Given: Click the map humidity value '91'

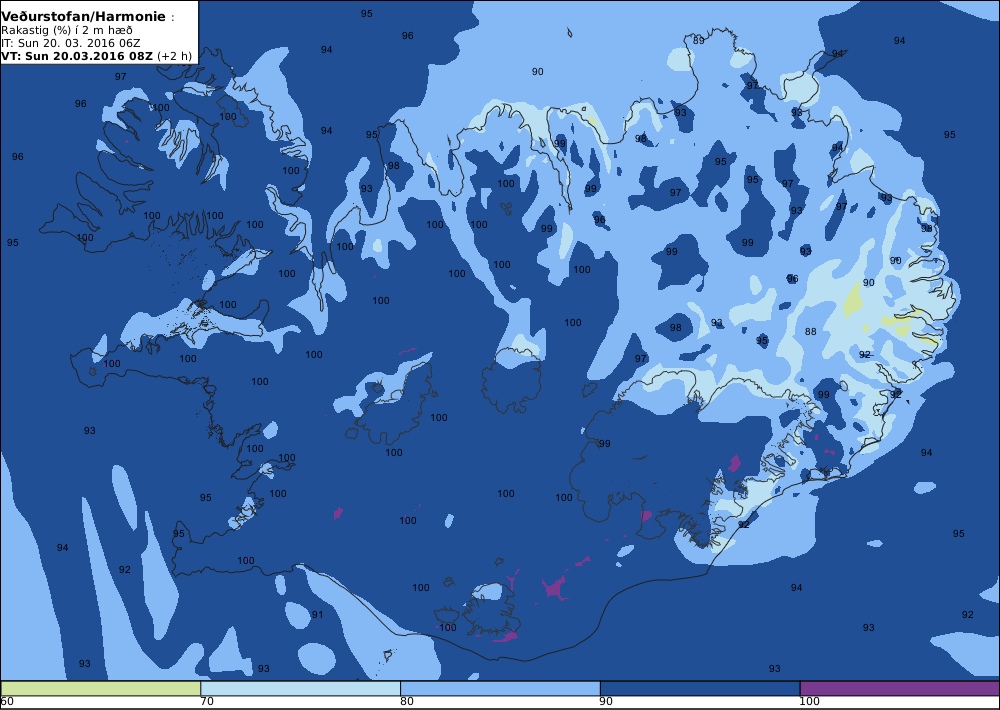Looking at the screenshot, I should [318, 615].
